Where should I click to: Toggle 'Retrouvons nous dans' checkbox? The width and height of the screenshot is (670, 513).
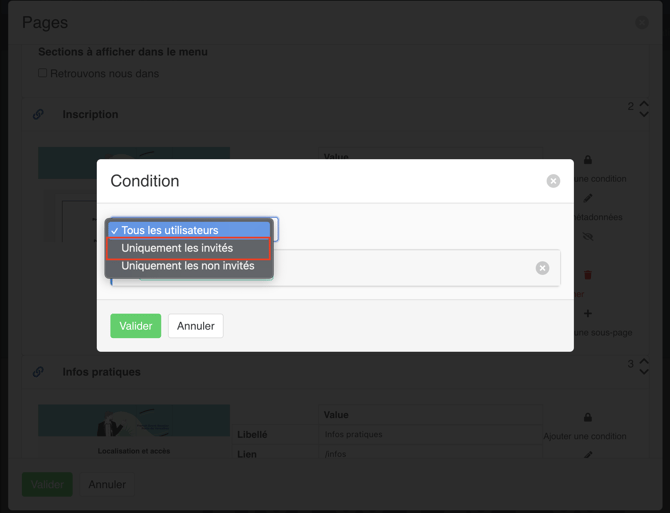[x=43, y=73]
